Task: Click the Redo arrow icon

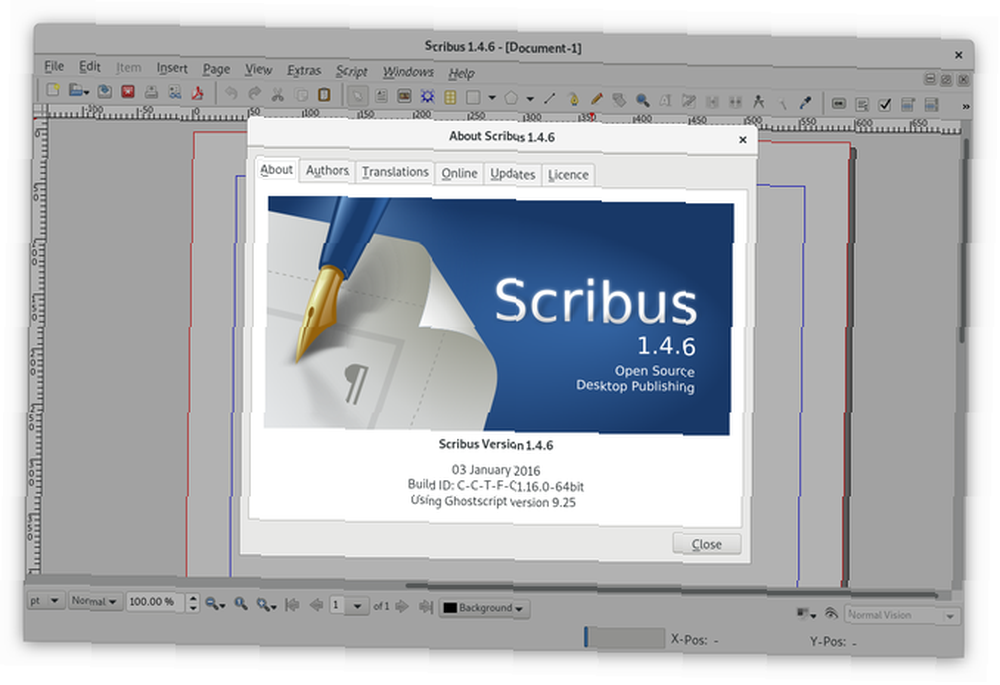Action: (x=254, y=94)
